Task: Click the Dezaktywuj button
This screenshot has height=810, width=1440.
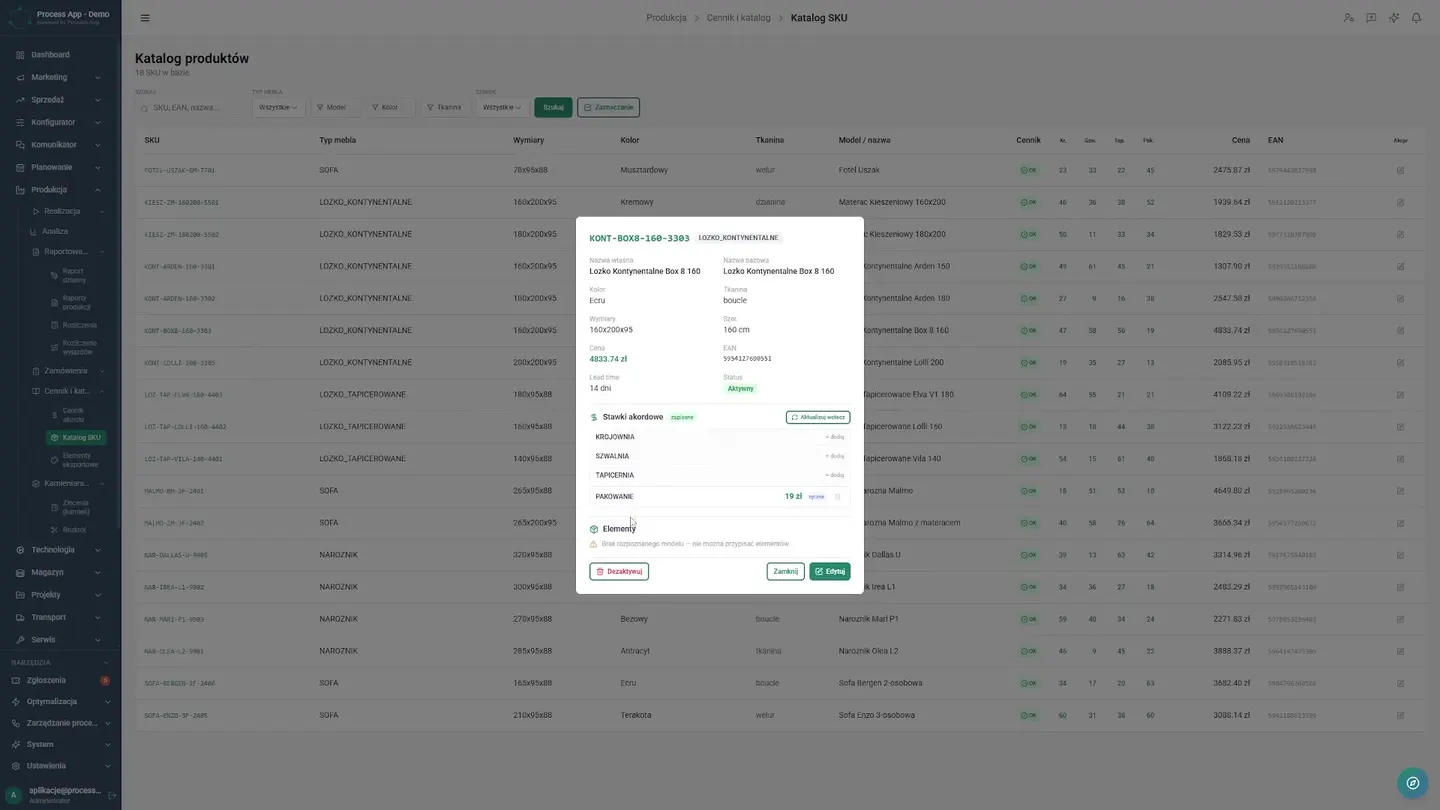Action: 619,572
